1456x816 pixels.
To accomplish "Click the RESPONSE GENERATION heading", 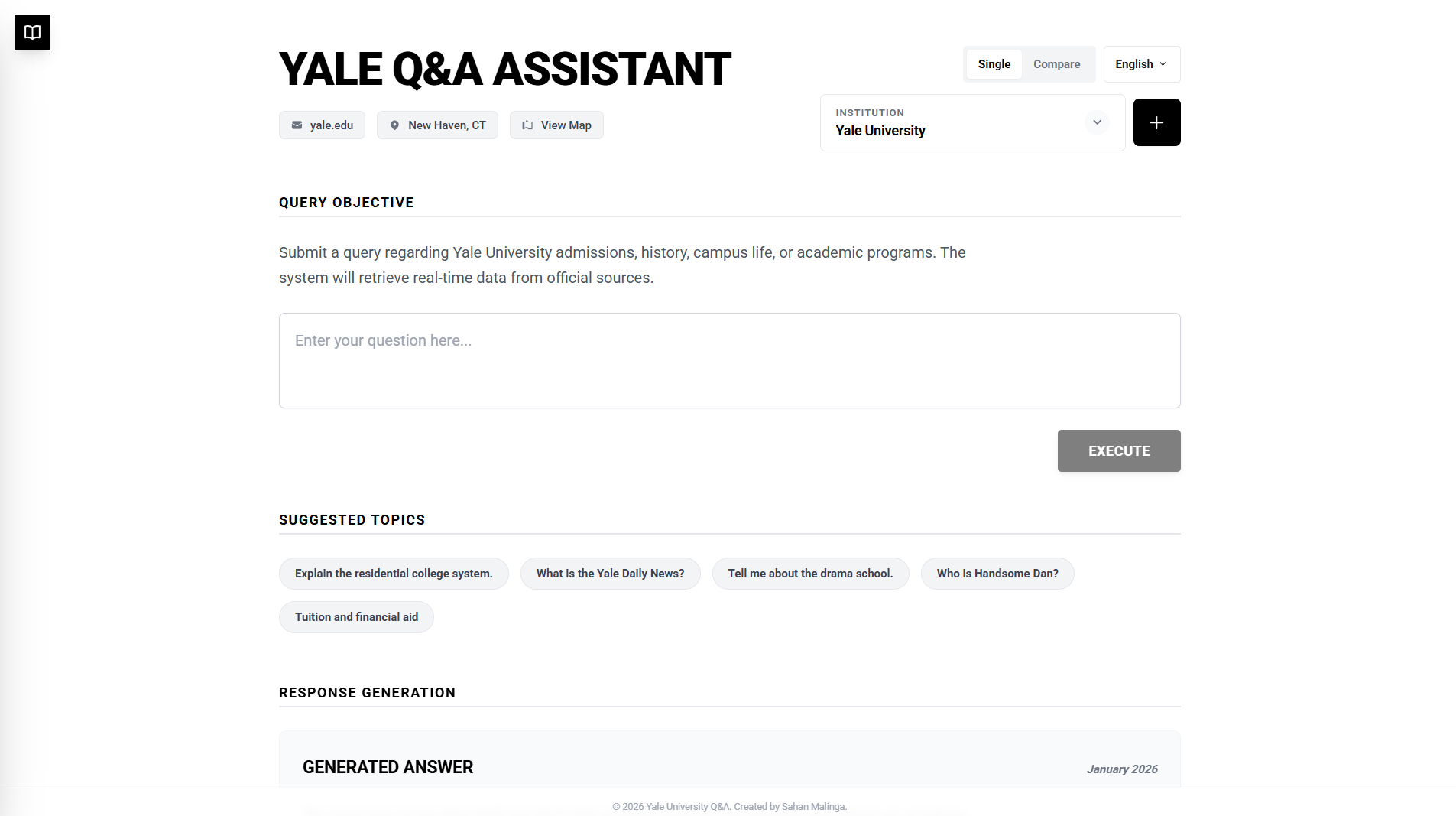I will coord(367,693).
